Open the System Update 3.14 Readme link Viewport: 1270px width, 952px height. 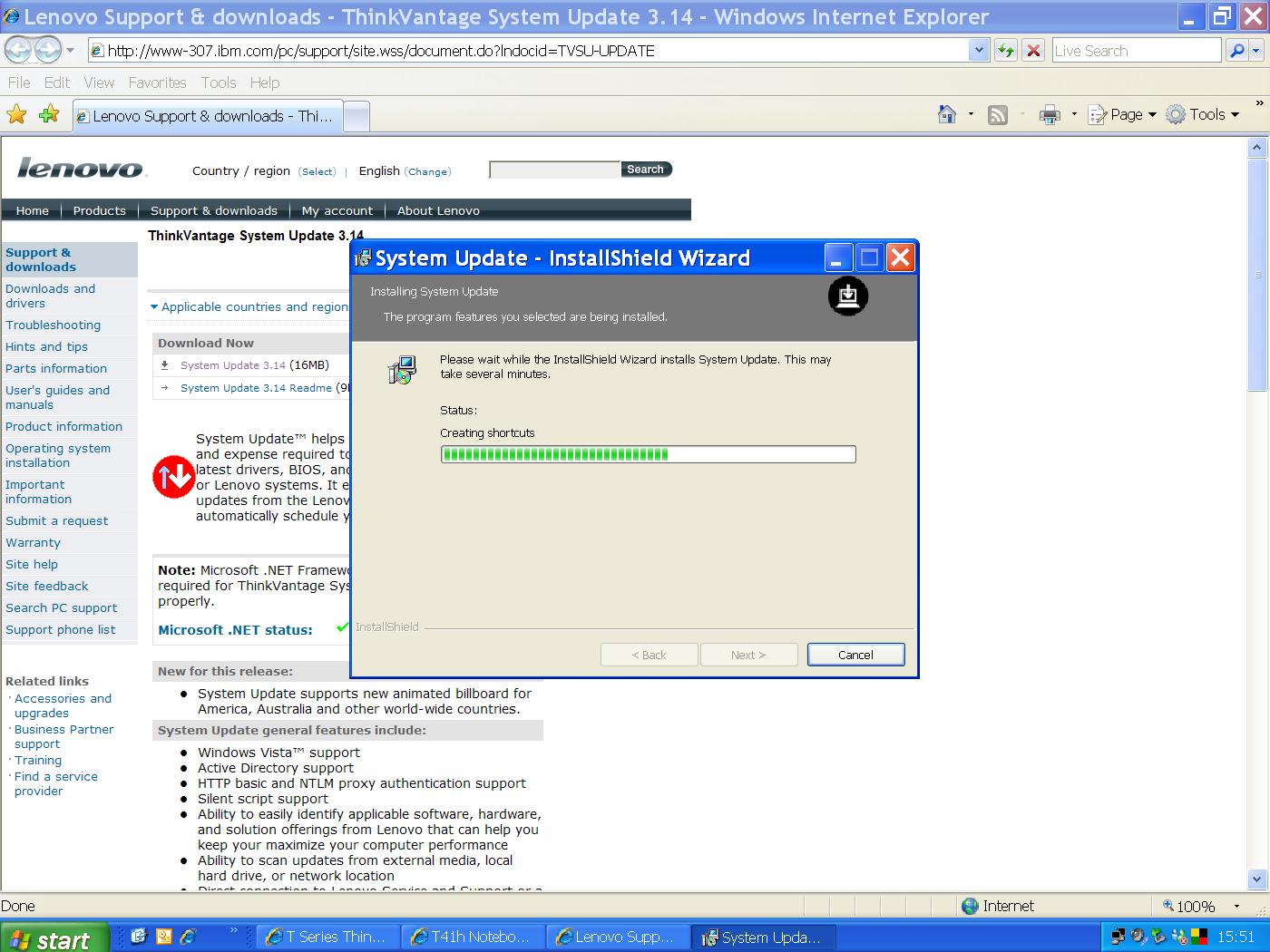click(256, 388)
